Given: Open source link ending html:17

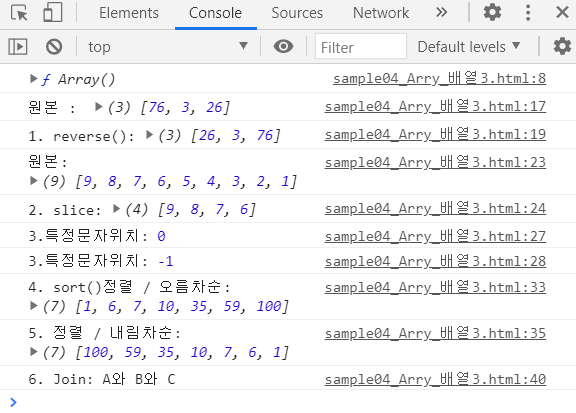Looking at the screenshot, I should pyautogui.click(x=435, y=107).
